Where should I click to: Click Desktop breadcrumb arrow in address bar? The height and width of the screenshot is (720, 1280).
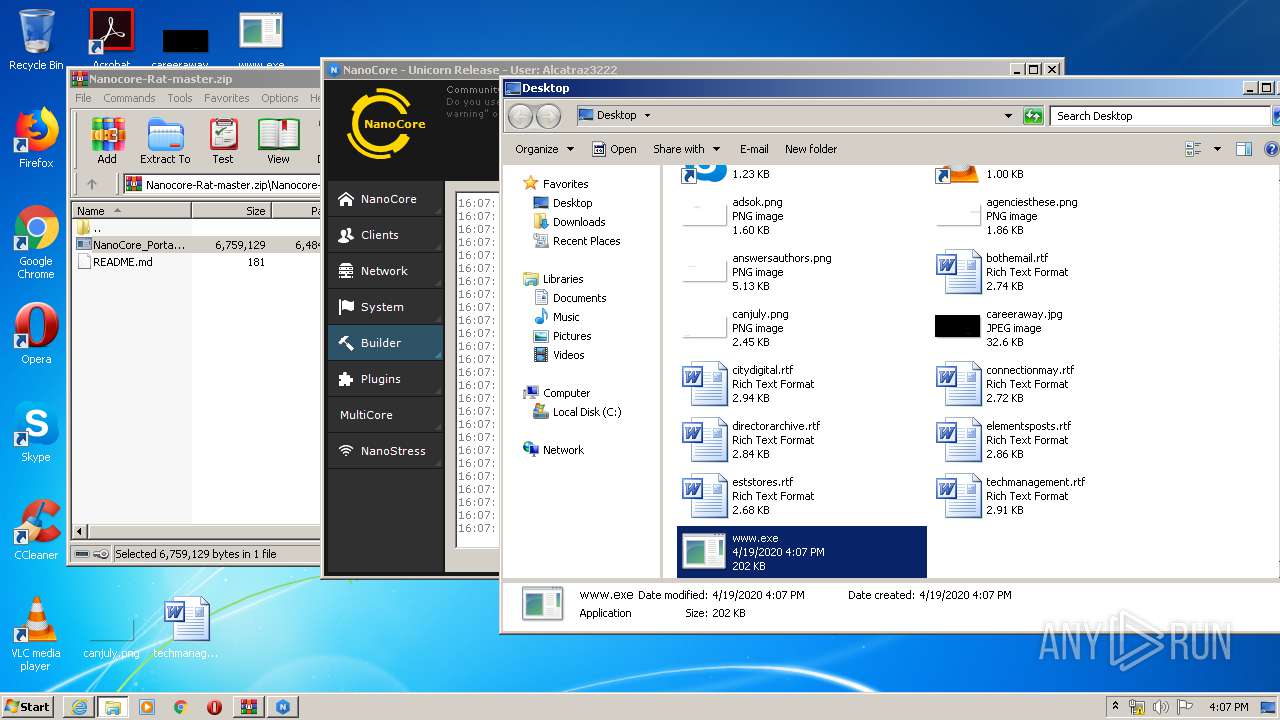click(647, 116)
